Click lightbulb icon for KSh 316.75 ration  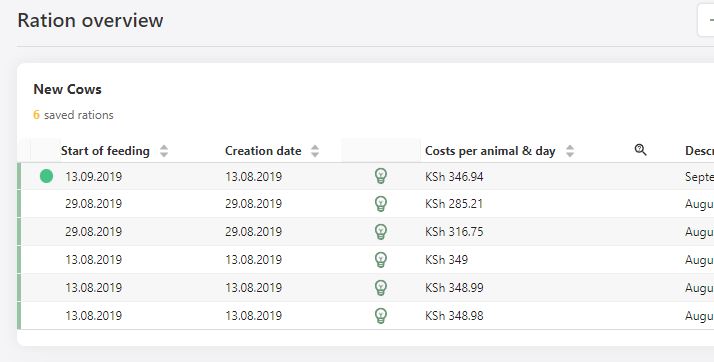tap(381, 231)
